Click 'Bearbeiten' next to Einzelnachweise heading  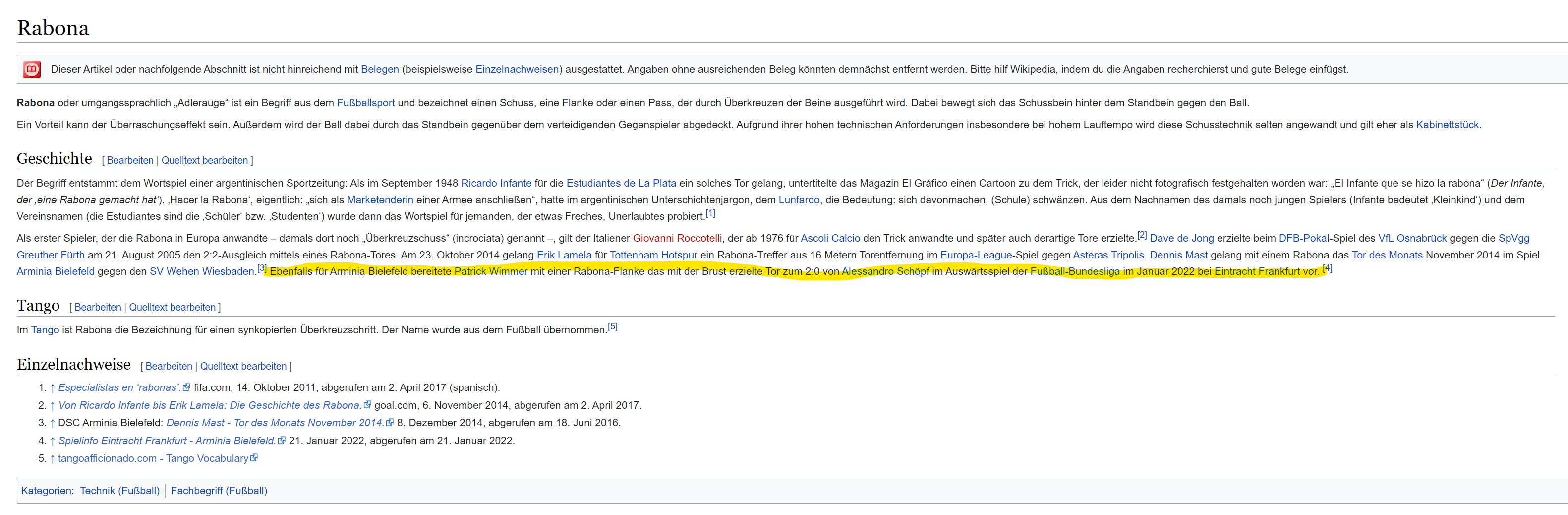(x=169, y=366)
